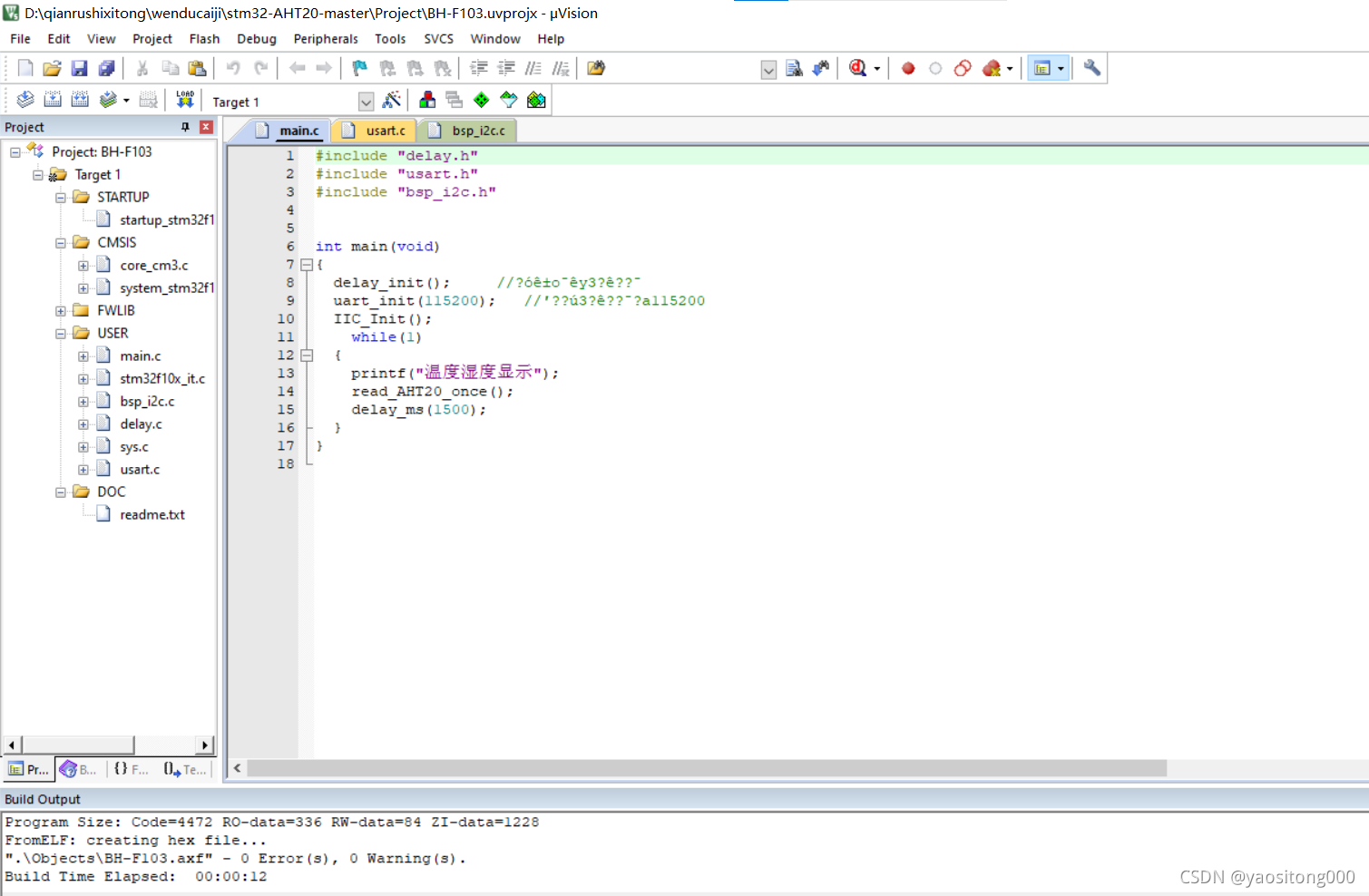1369x896 pixels.
Task: Click the Save All icon
Action: point(106,68)
